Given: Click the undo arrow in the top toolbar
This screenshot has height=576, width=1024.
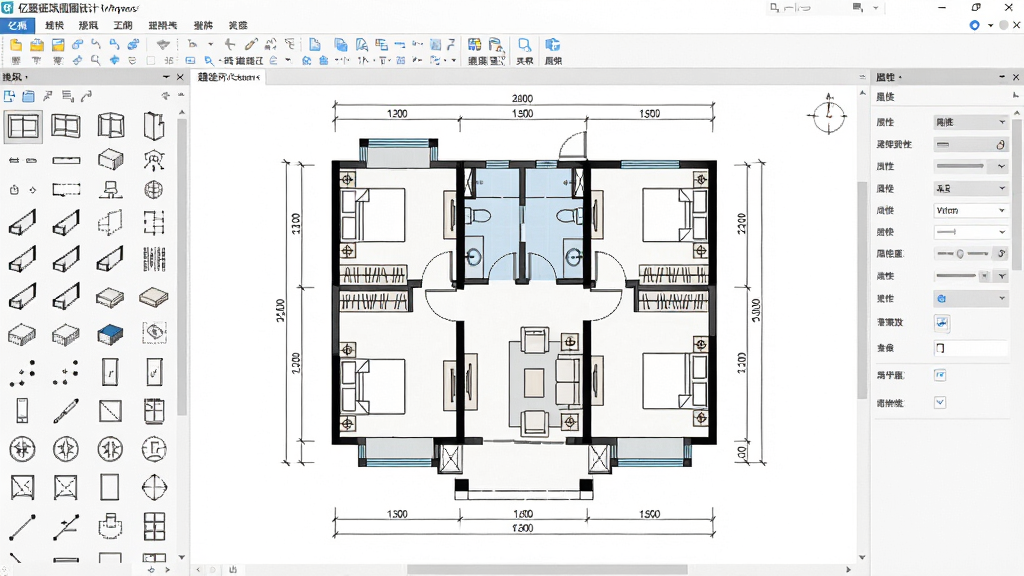Looking at the screenshot, I should 95,44.
